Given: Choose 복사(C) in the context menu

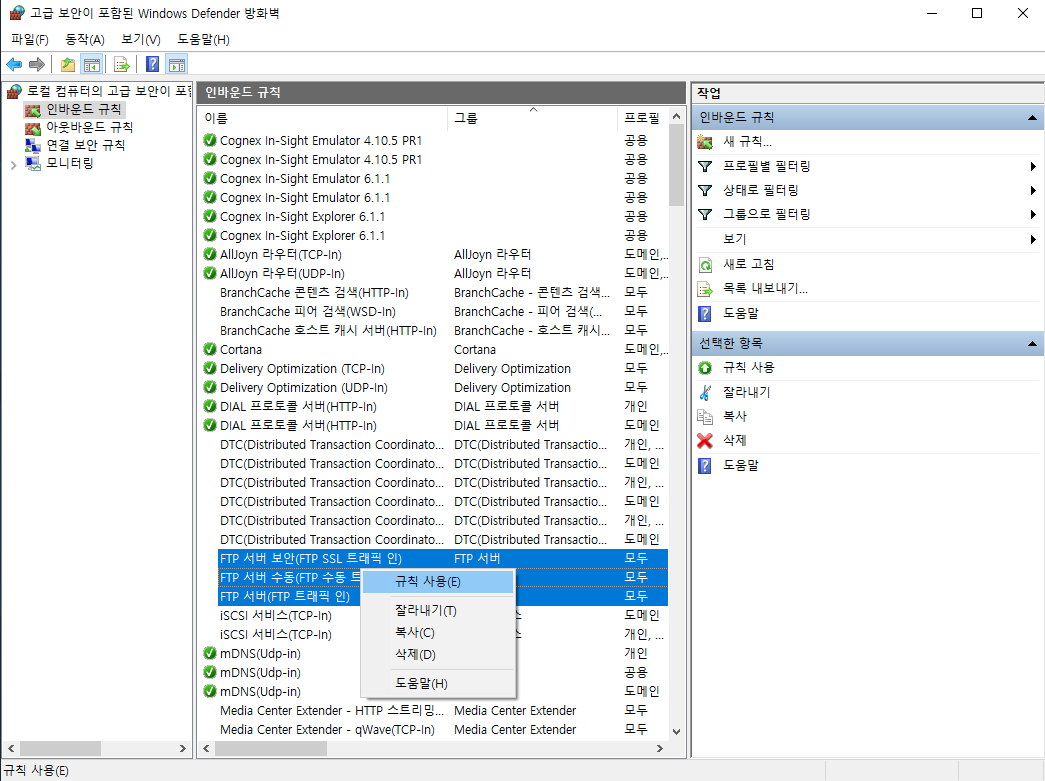Looking at the screenshot, I should (438, 632).
